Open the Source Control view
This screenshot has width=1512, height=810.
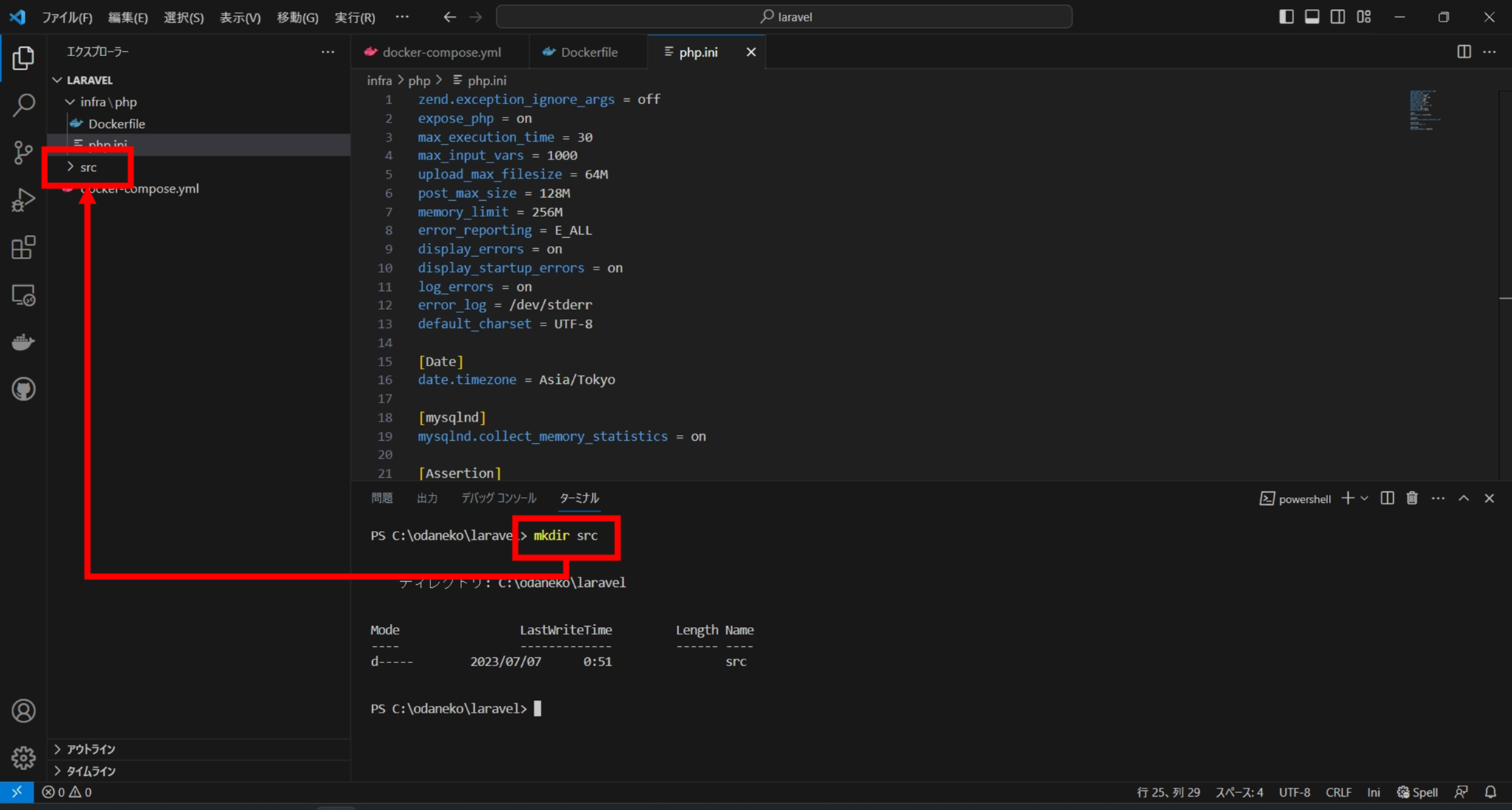click(x=23, y=152)
